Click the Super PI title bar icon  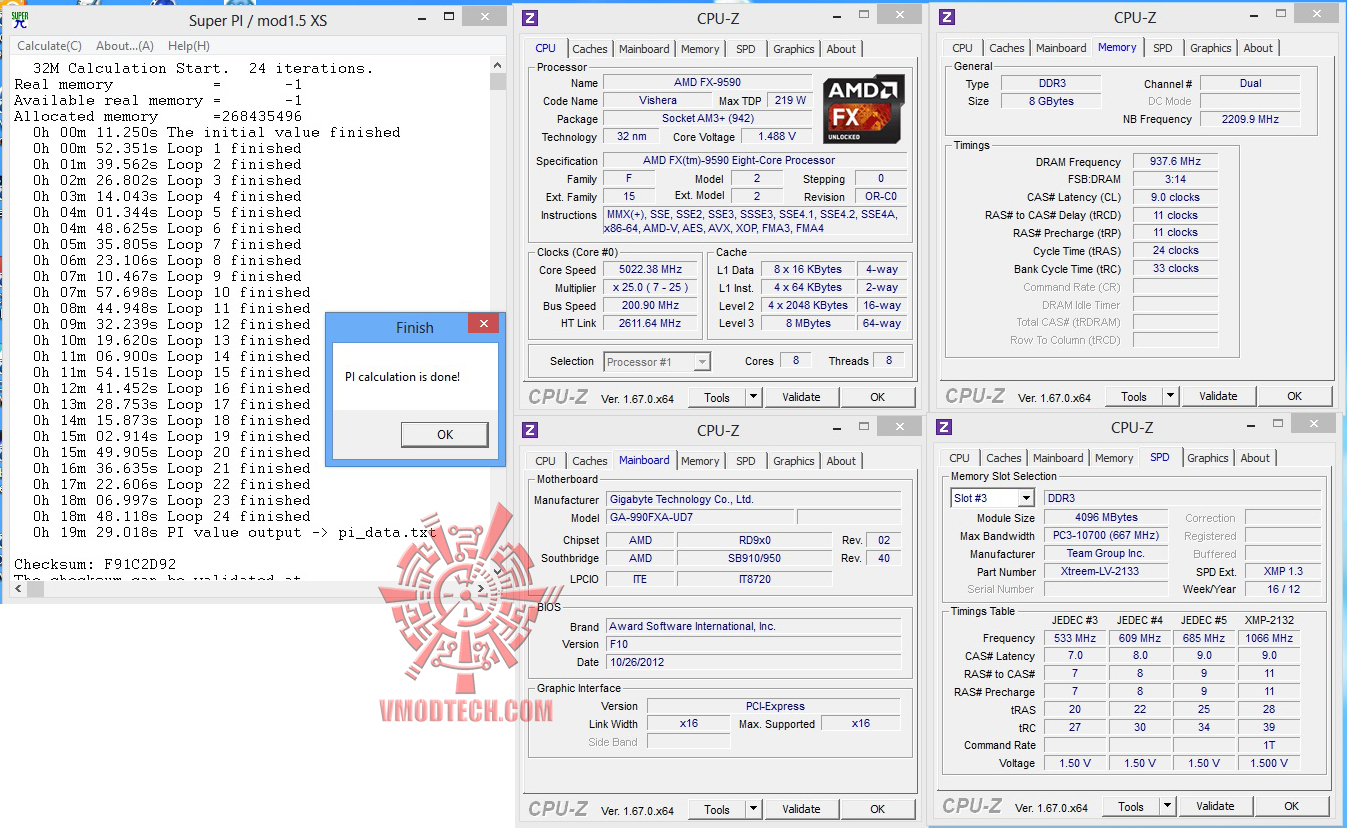coord(20,19)
